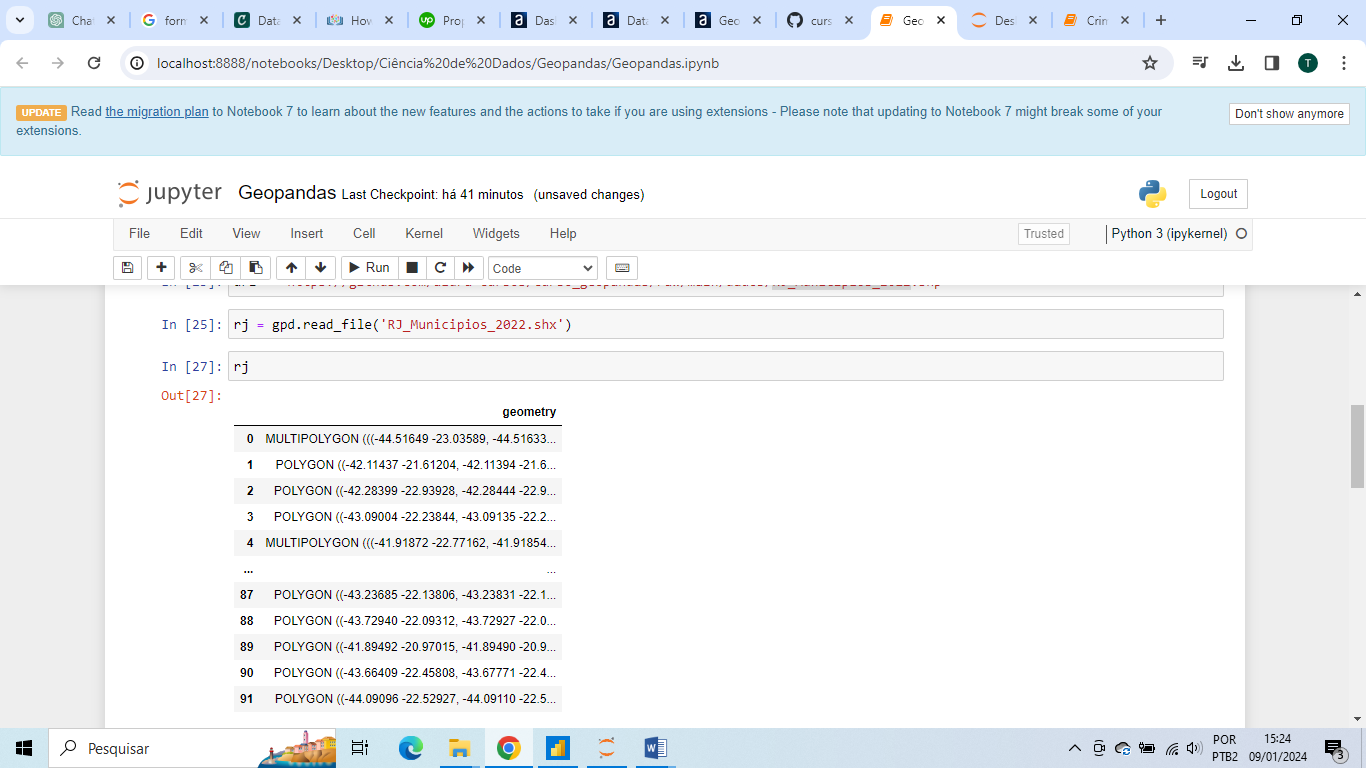Click the gpd.read_file code cell
This screenshot has width=1366, height=768.
click(x=725, y=324)
